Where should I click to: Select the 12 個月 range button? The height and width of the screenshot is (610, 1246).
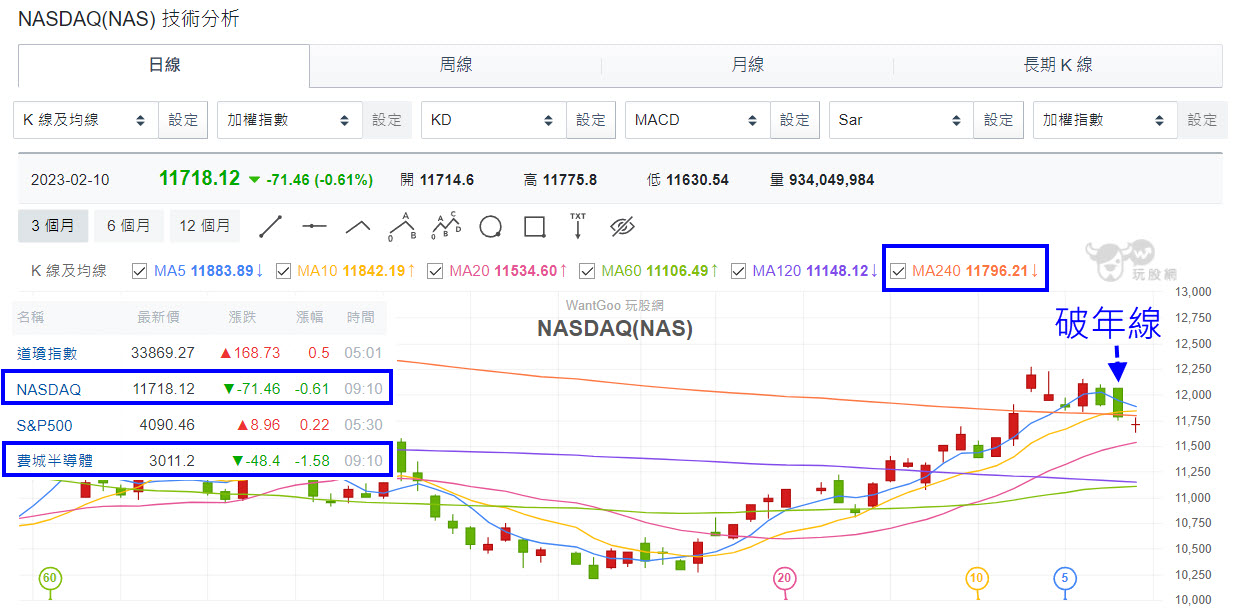[x=204, y=226]
